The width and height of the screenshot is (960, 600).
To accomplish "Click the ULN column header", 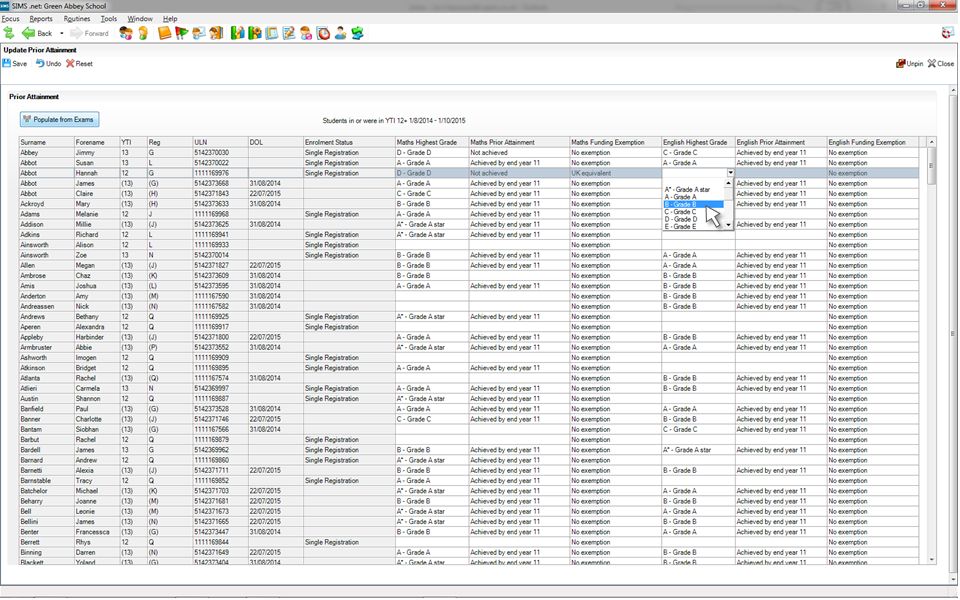I will pyautogui.click(x=220, y=142).
